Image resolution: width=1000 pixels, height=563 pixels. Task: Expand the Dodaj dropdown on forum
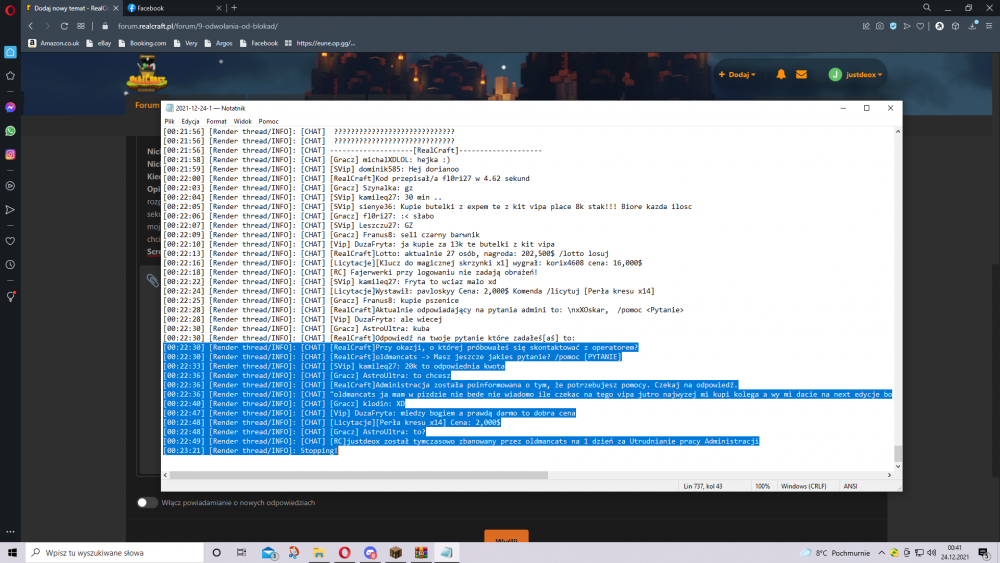pos(737,74)
